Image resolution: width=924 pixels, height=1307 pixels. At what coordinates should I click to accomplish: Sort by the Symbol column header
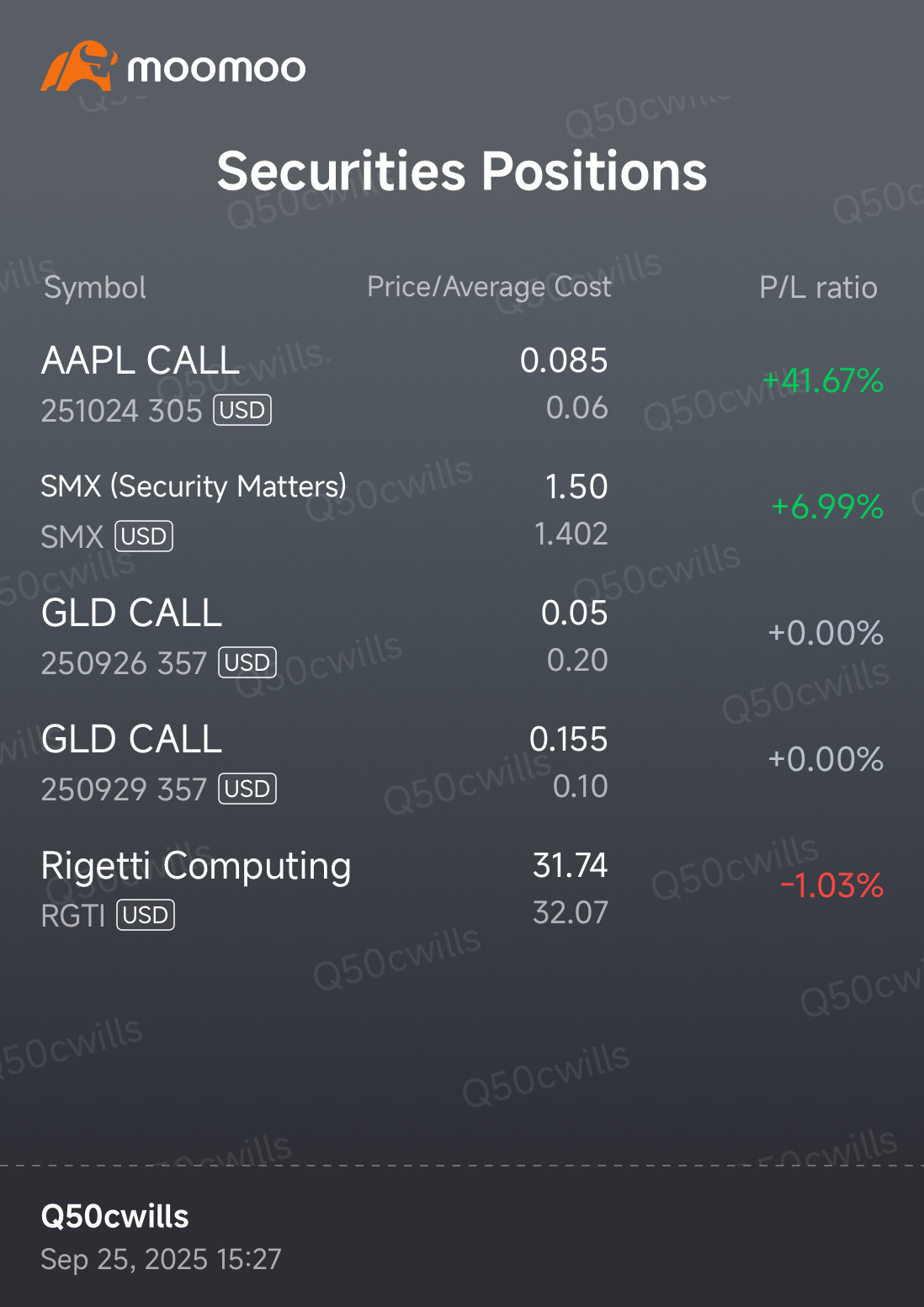[95, 288]
